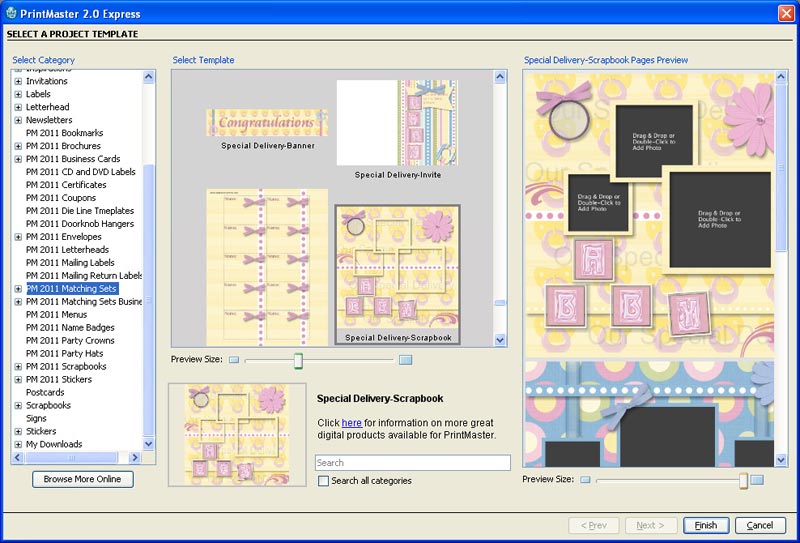Viewport: 800px width, 543px height.
Task: Enable the Search all categories checkbox
Action: pos(323,481)
